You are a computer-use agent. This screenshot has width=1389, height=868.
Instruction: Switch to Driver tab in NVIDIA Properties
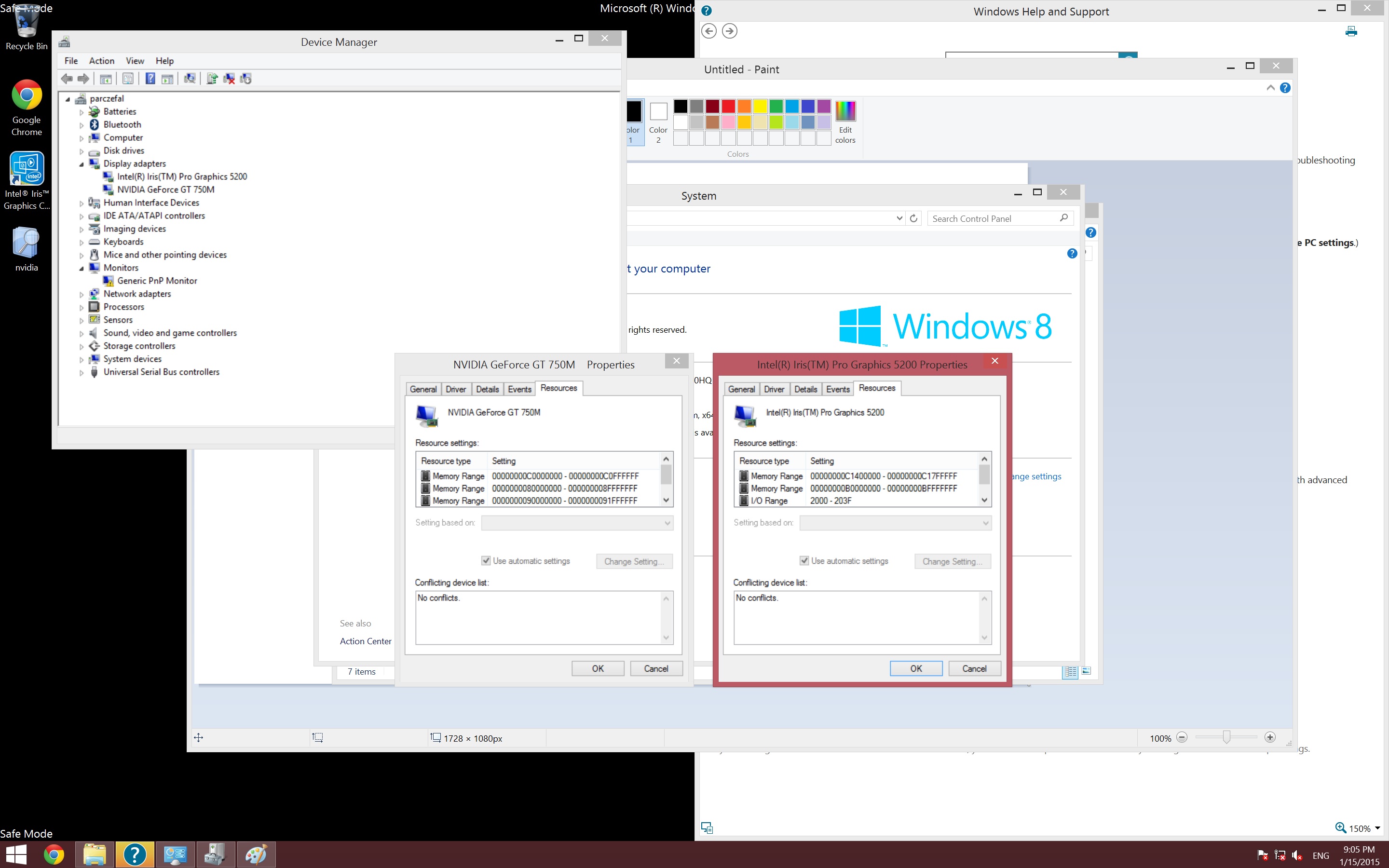[456, 389]
